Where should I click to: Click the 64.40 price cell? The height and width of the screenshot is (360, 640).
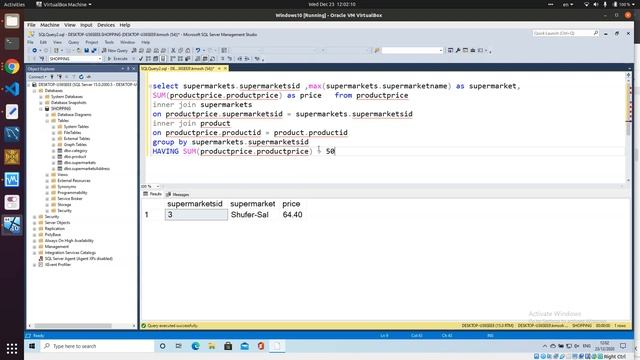pos(293,215)
